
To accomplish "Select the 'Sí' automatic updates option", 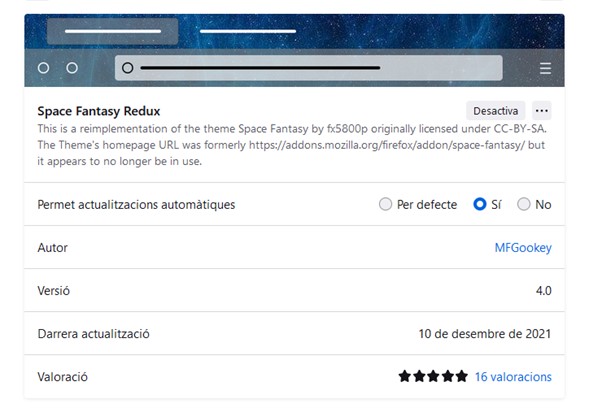I will pyautogui.click(x=480, y=205).
